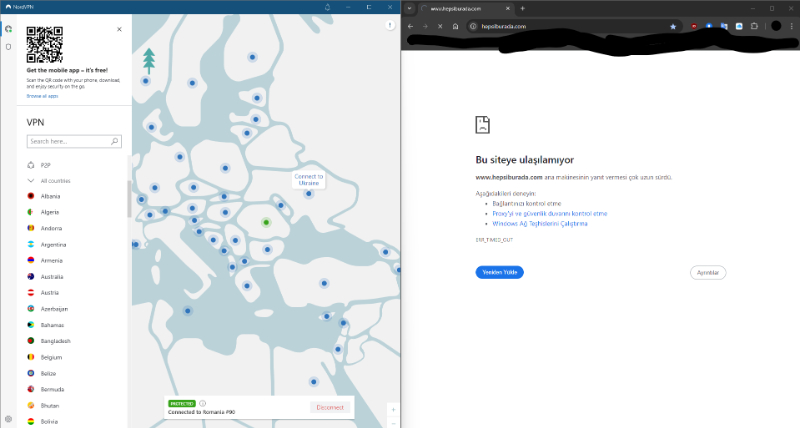Open Chrome tab search dropdown arrow

(x=409, y=8)
